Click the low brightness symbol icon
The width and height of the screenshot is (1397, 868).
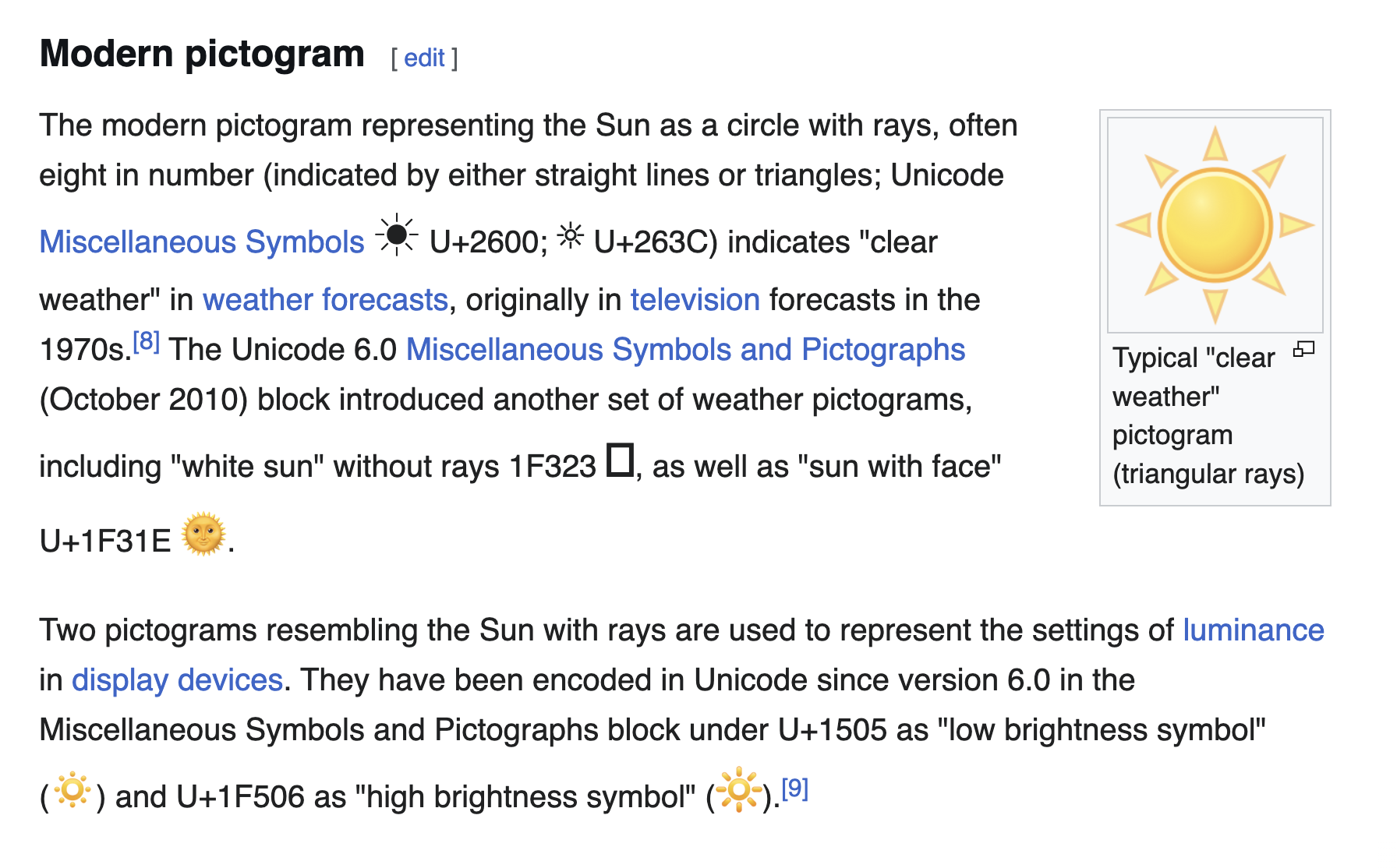pyautogui.click(x=73, y=791)
